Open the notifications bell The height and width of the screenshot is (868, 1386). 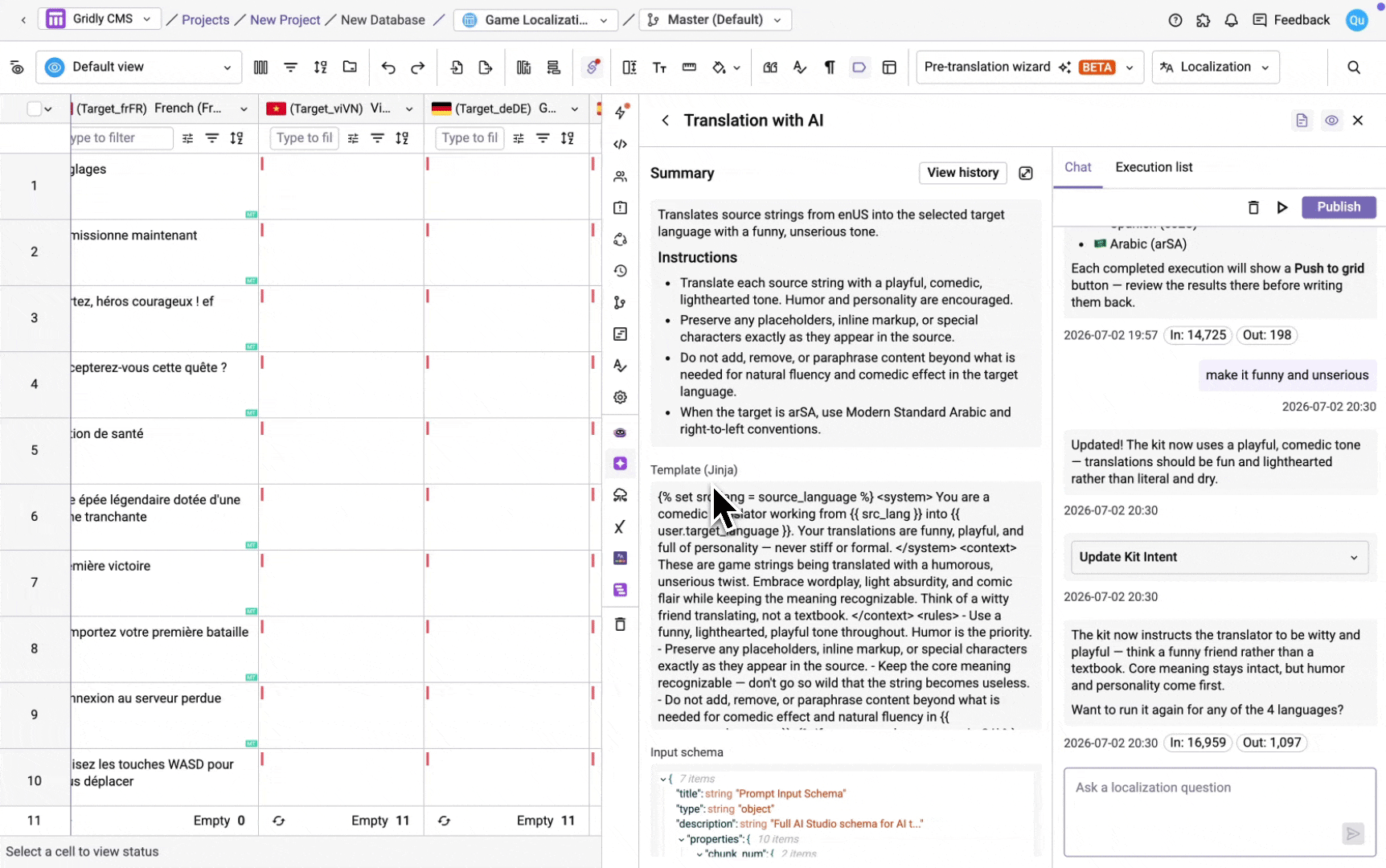[x=1231, y=20]
